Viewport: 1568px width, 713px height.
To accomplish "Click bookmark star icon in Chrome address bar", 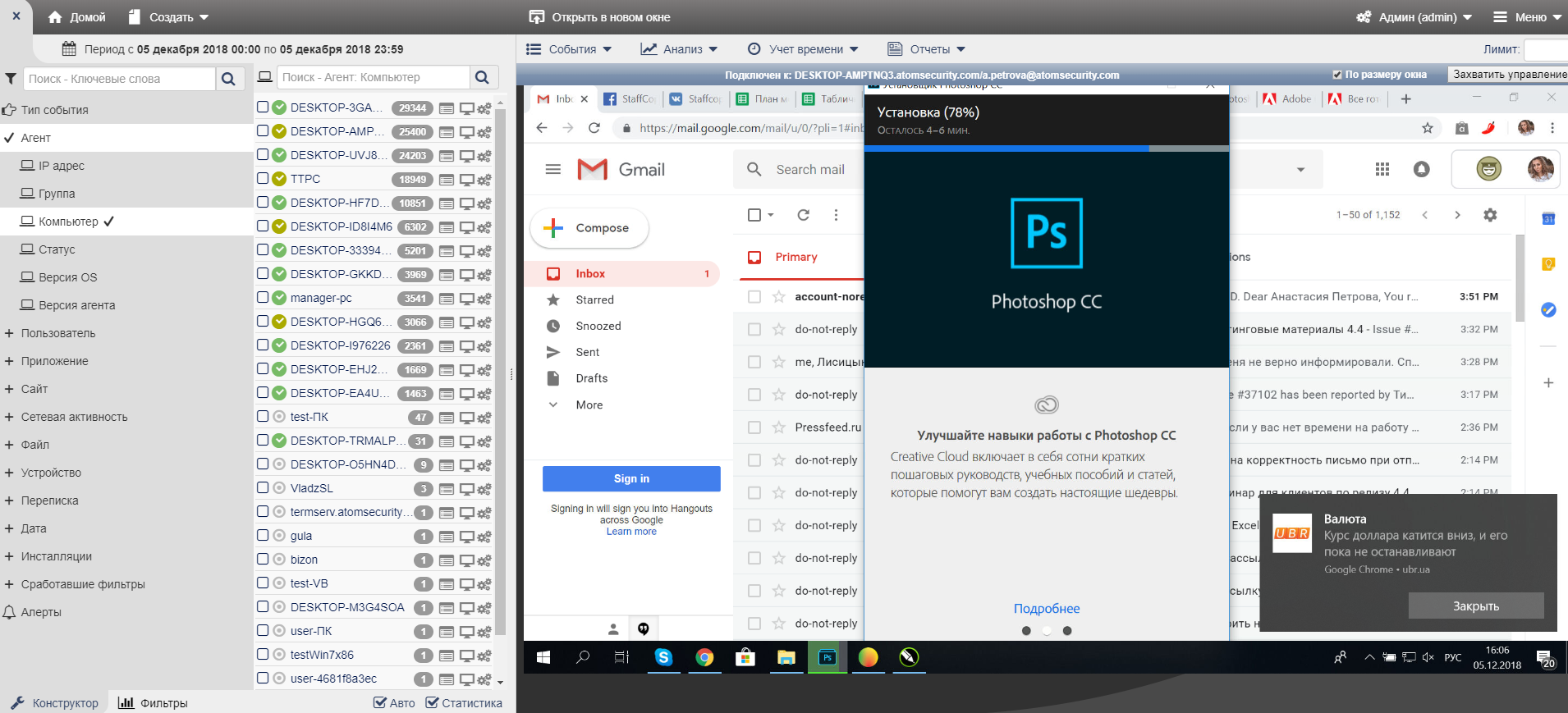I will (x=1428, y=128).
